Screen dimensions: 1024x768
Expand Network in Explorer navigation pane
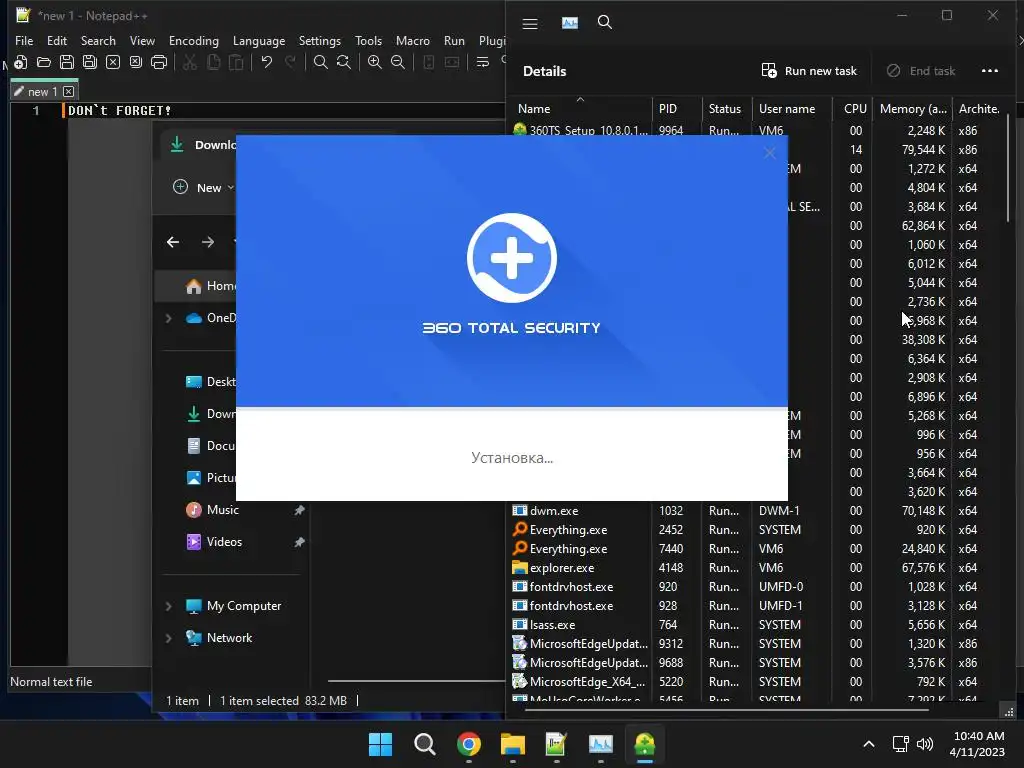(168, 638)
